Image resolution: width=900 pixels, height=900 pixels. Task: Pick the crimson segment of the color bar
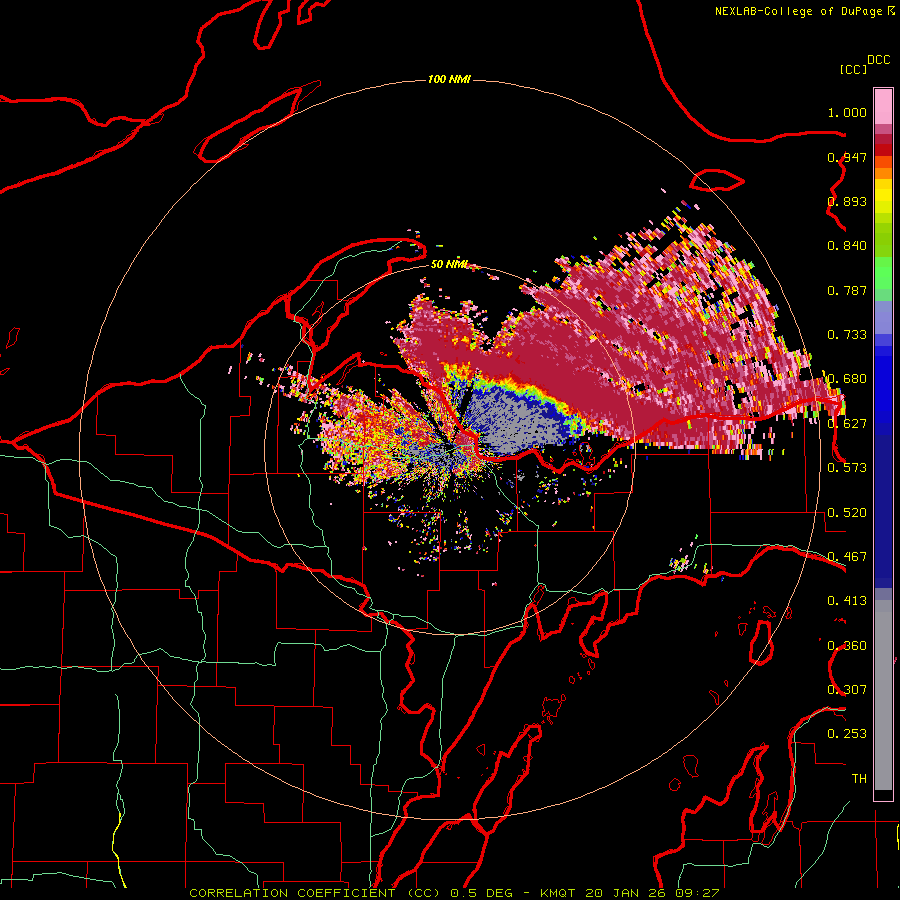coord(883,139)
